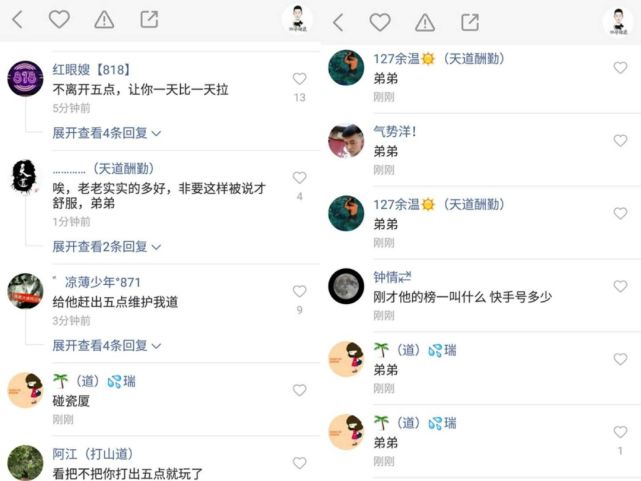Open the report warning triangle on the left
This screenshot has height=481, width=641.
click(104, 20)
